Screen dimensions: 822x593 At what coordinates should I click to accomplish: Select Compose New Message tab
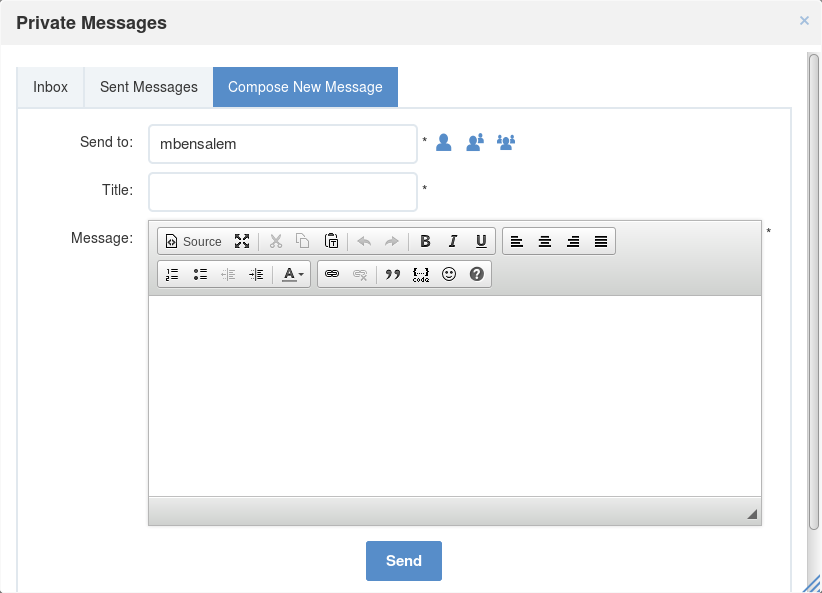click(x=305, y=87)
